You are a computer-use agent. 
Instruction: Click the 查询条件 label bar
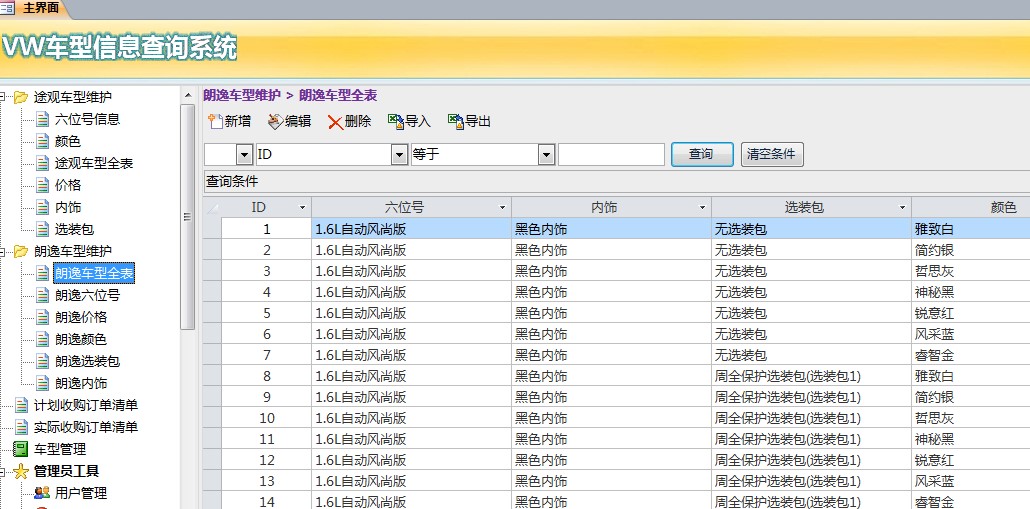tap(616, 181)
